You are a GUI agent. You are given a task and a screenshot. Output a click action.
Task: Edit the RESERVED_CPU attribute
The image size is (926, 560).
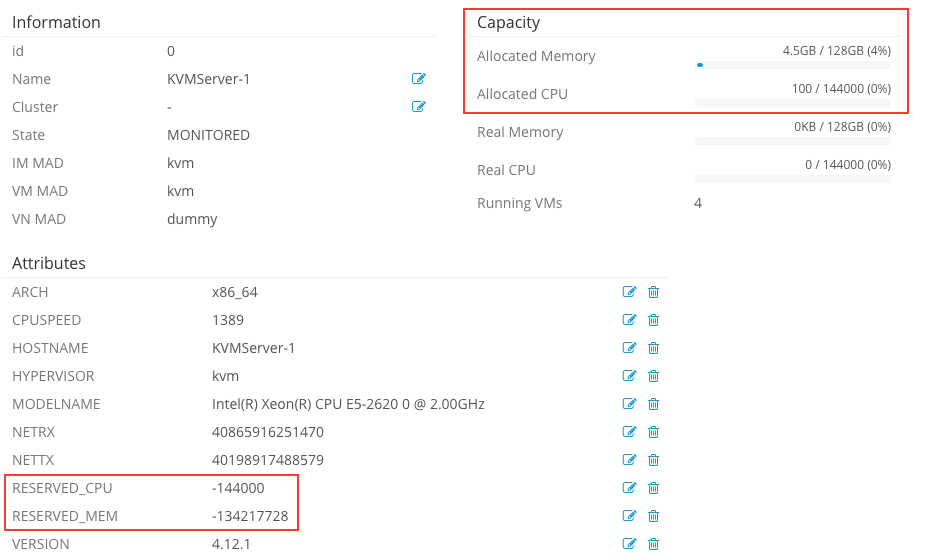tap(629, 488)
